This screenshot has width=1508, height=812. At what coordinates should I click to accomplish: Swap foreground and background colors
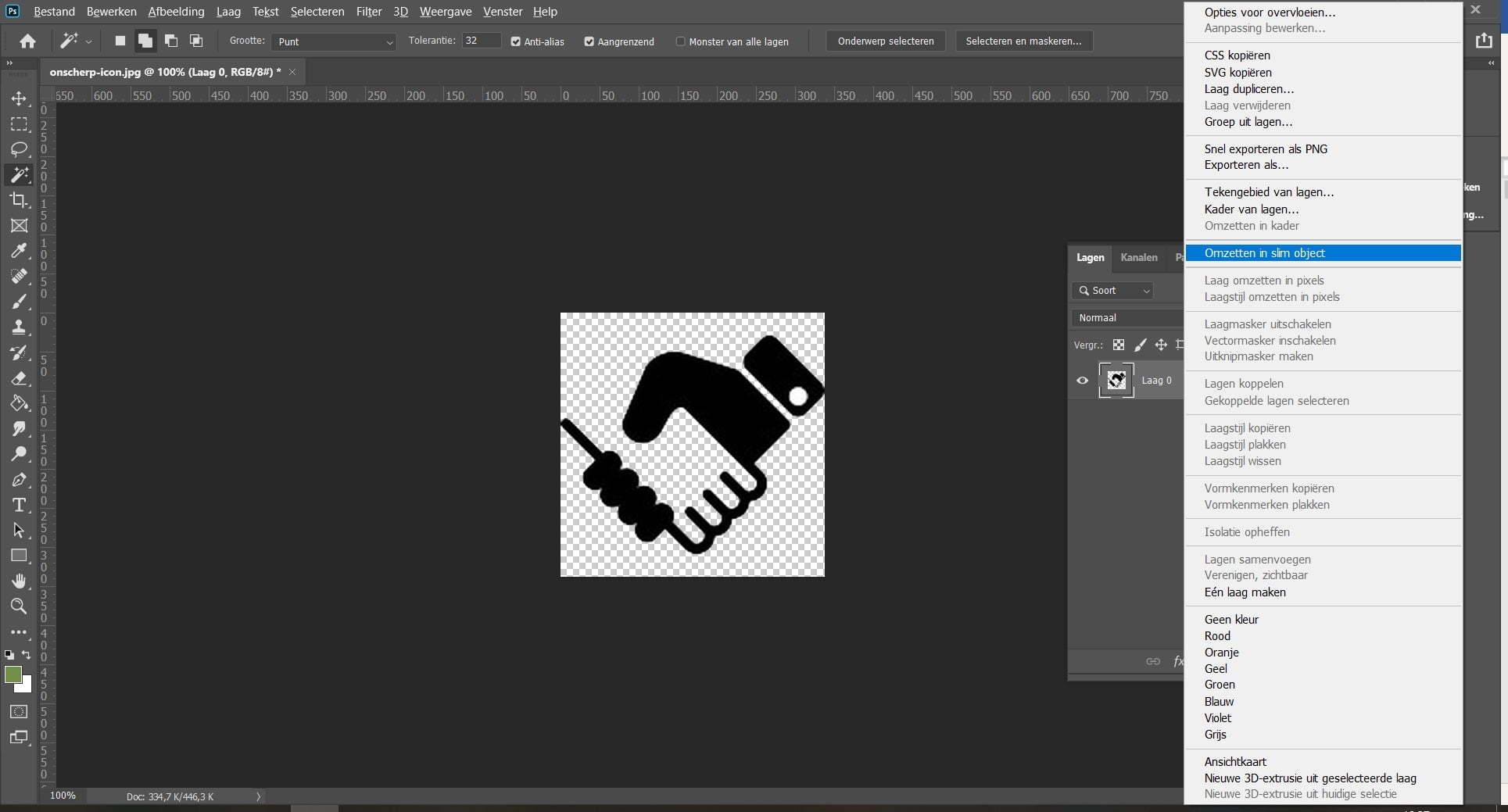point(27,655)
